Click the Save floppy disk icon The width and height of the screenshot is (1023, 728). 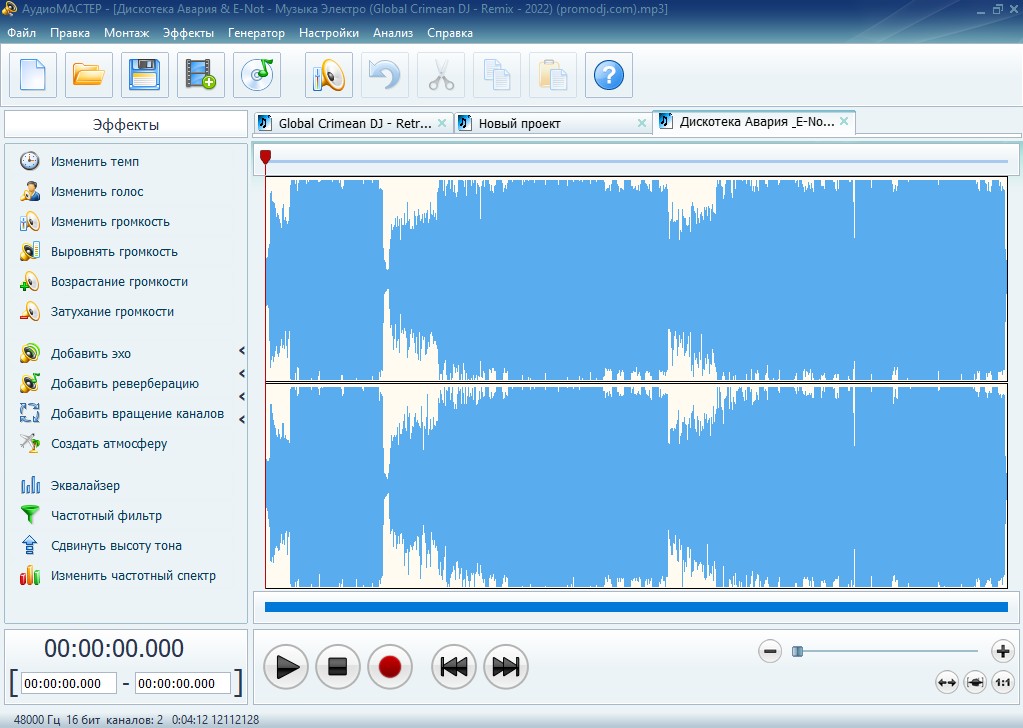click(145, 75)
